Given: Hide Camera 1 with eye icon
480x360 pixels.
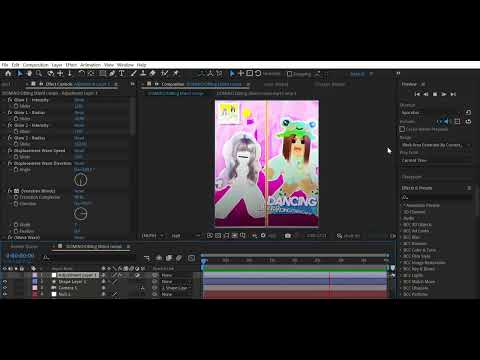Looking at the screenshot, I should point(5,288).
